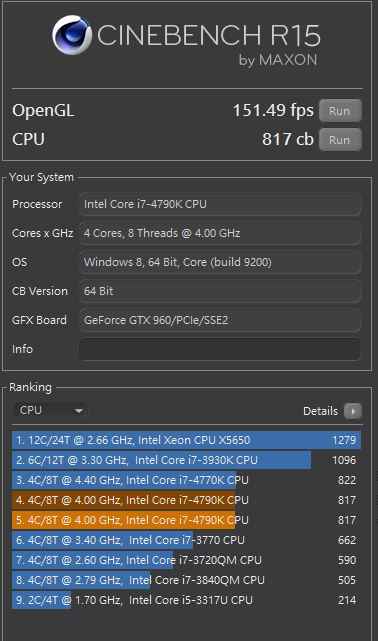Click the OS field showing Windows 8
Viewport: 378px width, 641px height.
[x=220, y=262]
